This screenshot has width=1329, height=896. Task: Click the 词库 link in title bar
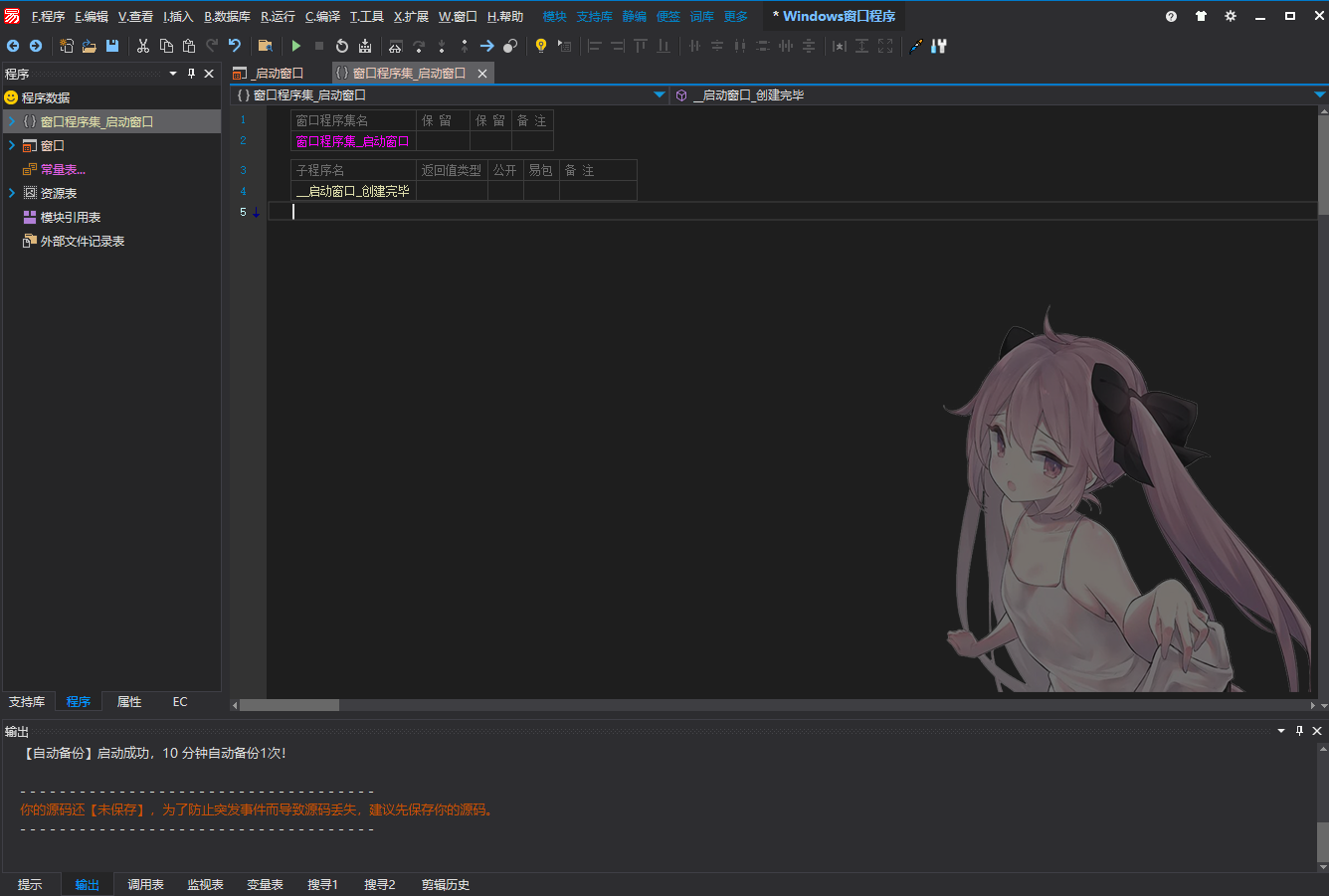point(702,16)
